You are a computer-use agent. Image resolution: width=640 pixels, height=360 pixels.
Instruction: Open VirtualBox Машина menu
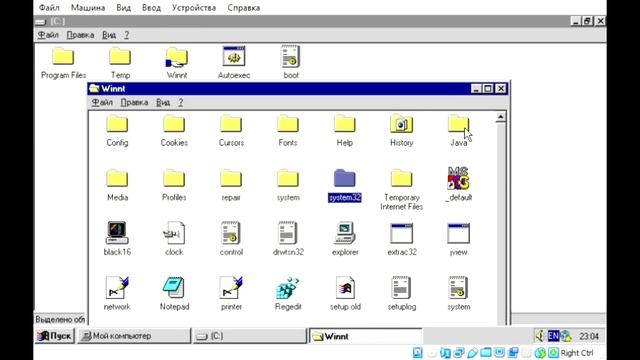click(88, 8)
